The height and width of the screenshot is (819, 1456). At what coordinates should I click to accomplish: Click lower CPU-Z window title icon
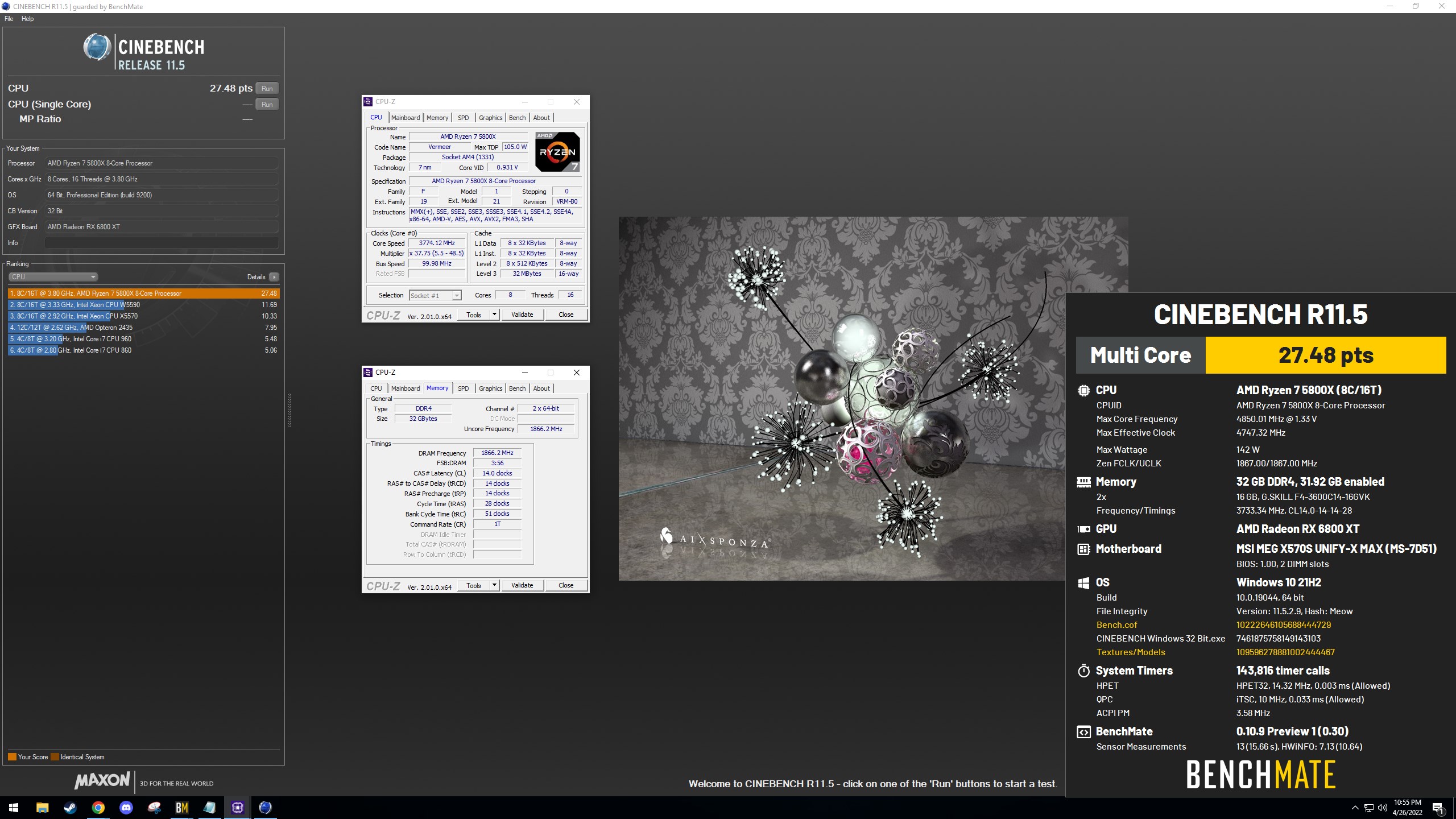click(x=368, y=373)
